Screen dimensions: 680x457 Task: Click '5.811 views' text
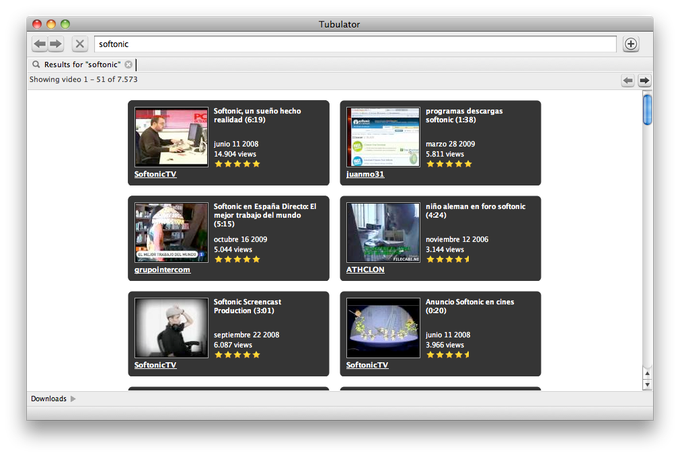(x=445, y=154)
